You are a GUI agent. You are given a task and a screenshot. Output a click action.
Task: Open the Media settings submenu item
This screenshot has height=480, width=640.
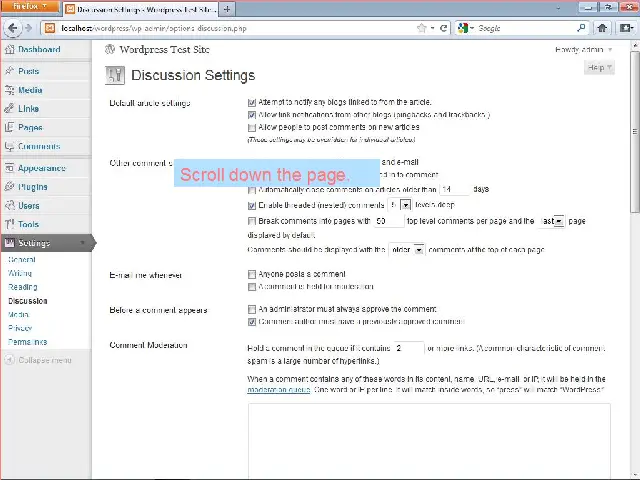pos(19,315)
